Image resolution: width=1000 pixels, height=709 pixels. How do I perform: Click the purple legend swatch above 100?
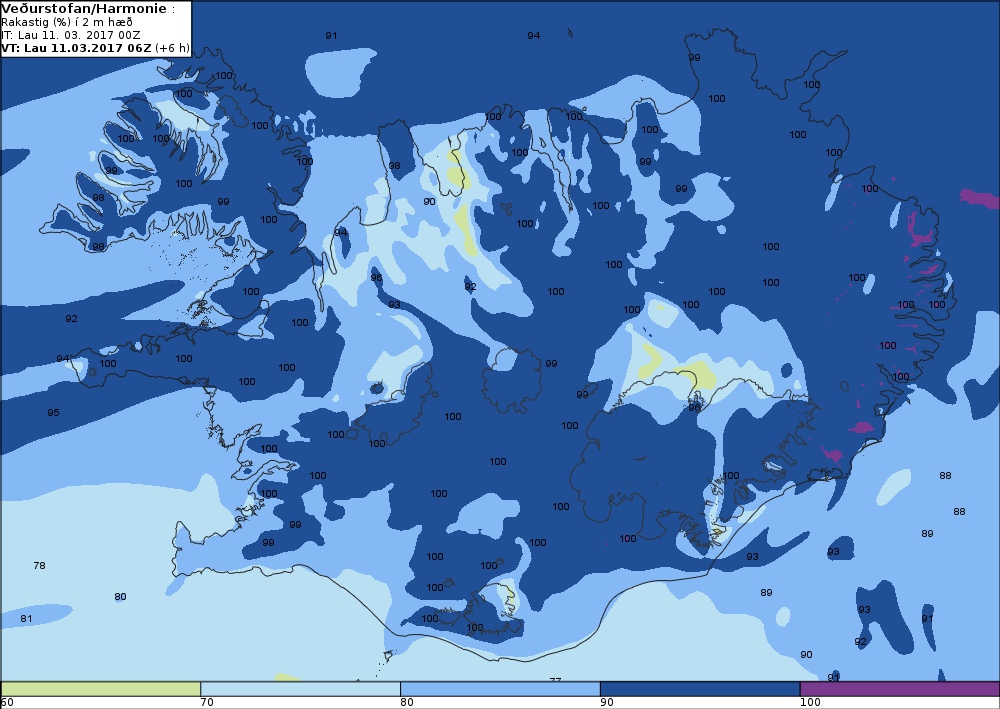899,689
